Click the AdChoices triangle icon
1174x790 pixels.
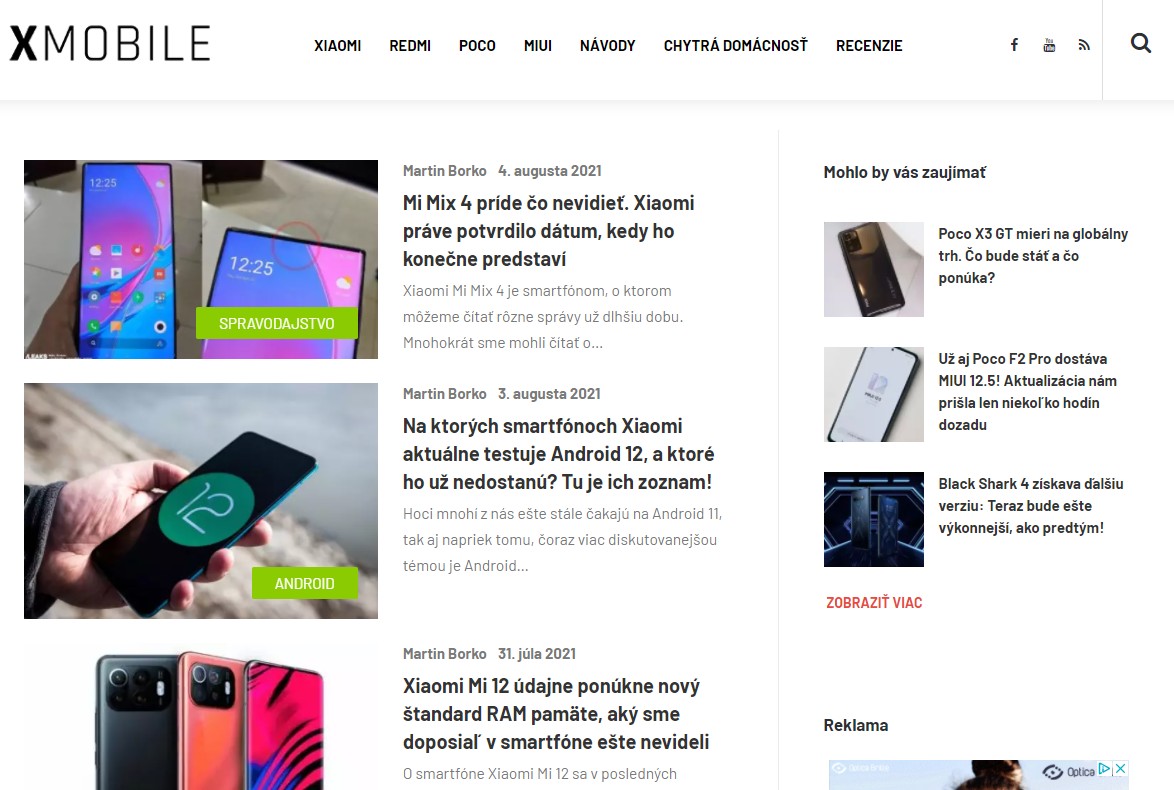coord(1104,769)
